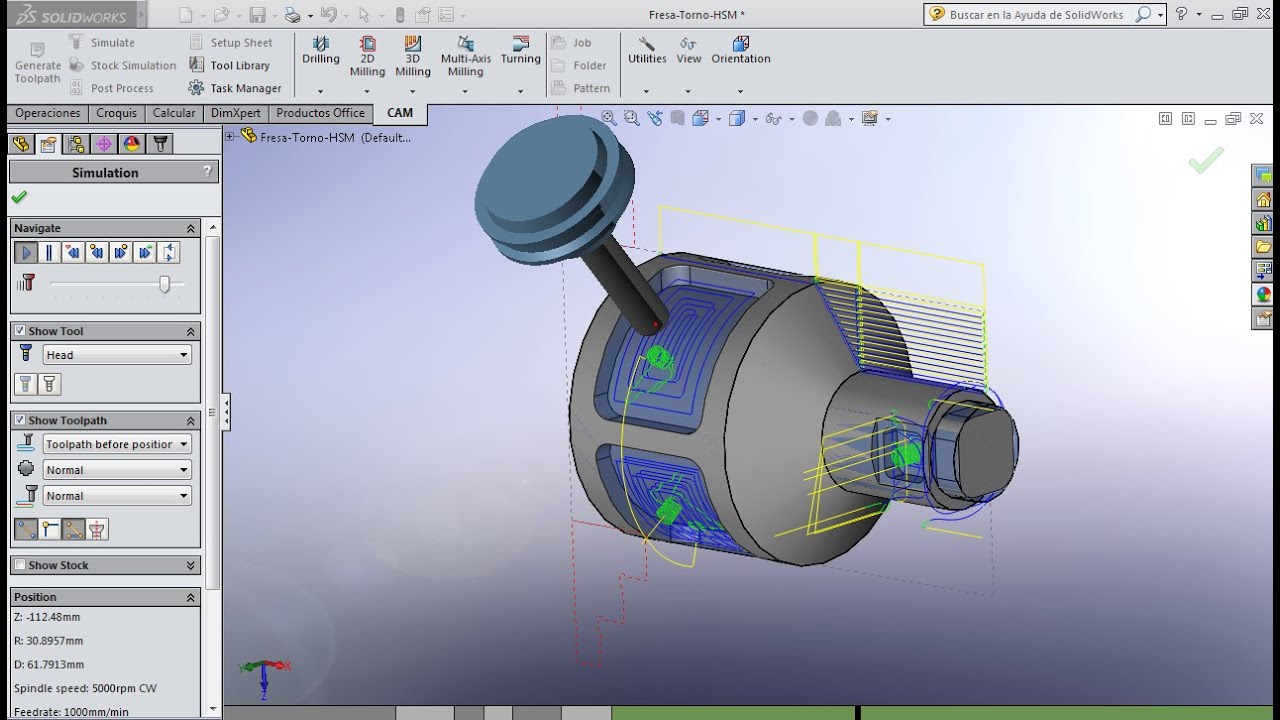Expand the Fresa-Torno-HSM tree node
Image resolution: width=1280 pixels, height=720 pixels.
(230, 136)
